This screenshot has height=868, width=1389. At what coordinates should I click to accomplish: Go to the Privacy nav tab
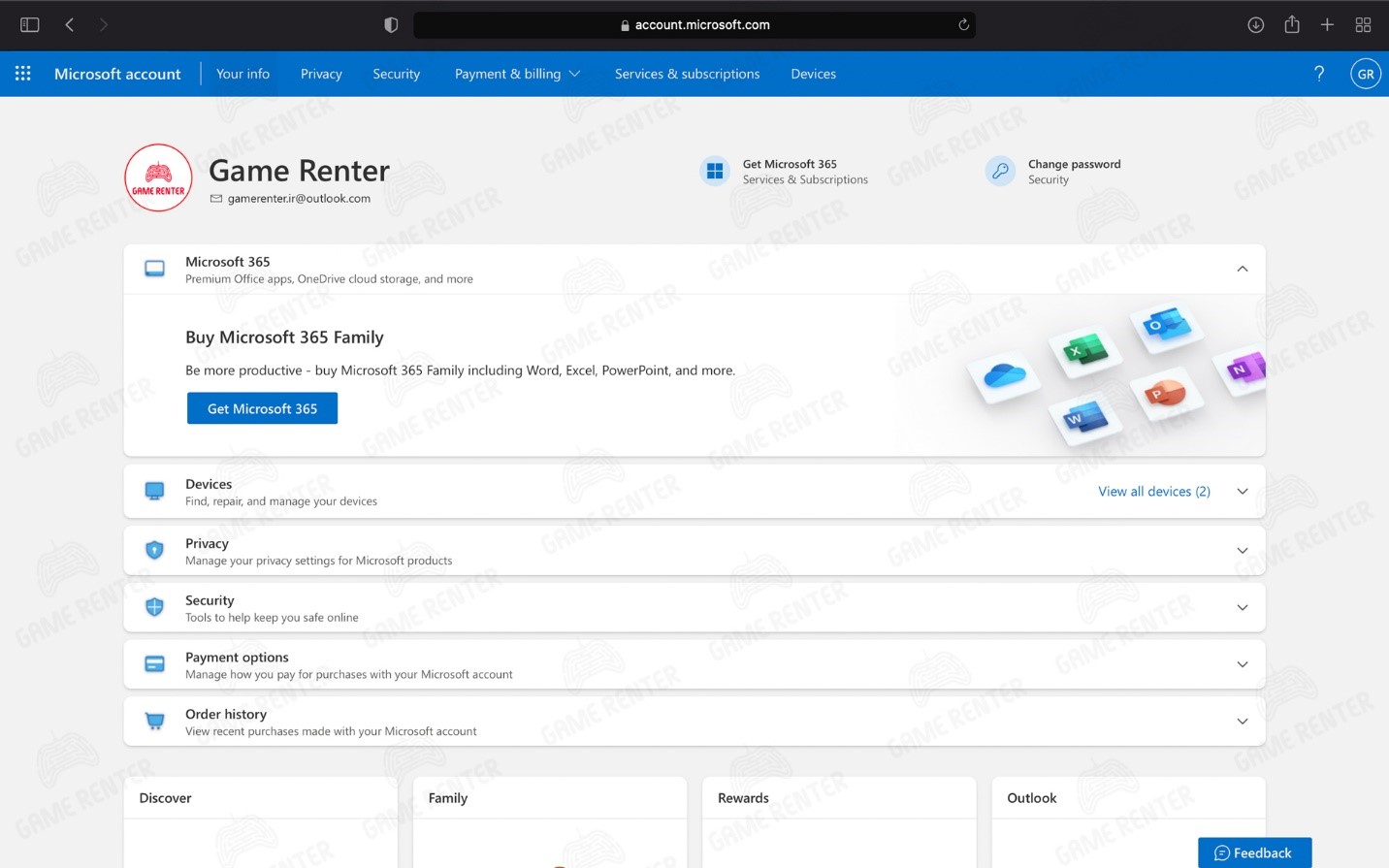[x=321, y=74]
